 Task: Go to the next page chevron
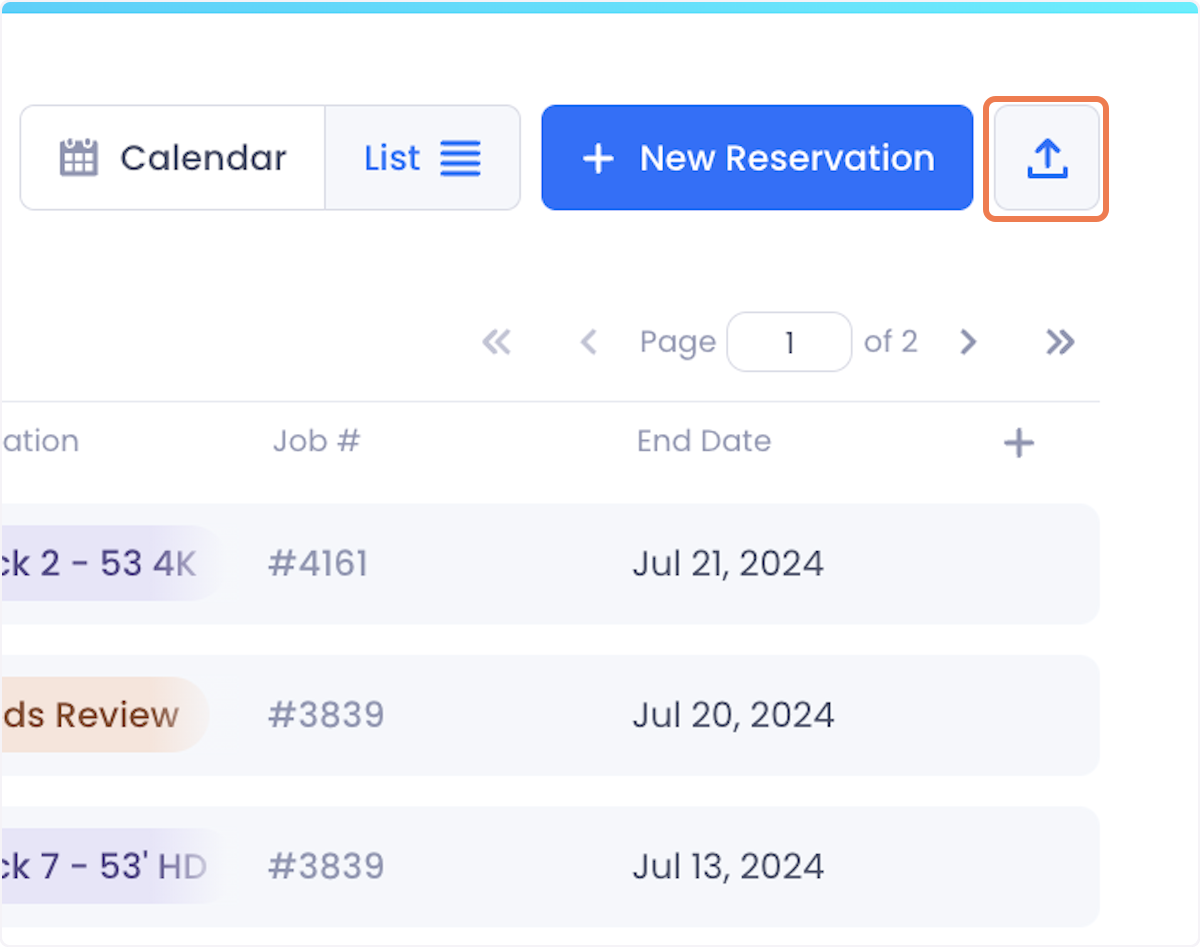[967, 343]
